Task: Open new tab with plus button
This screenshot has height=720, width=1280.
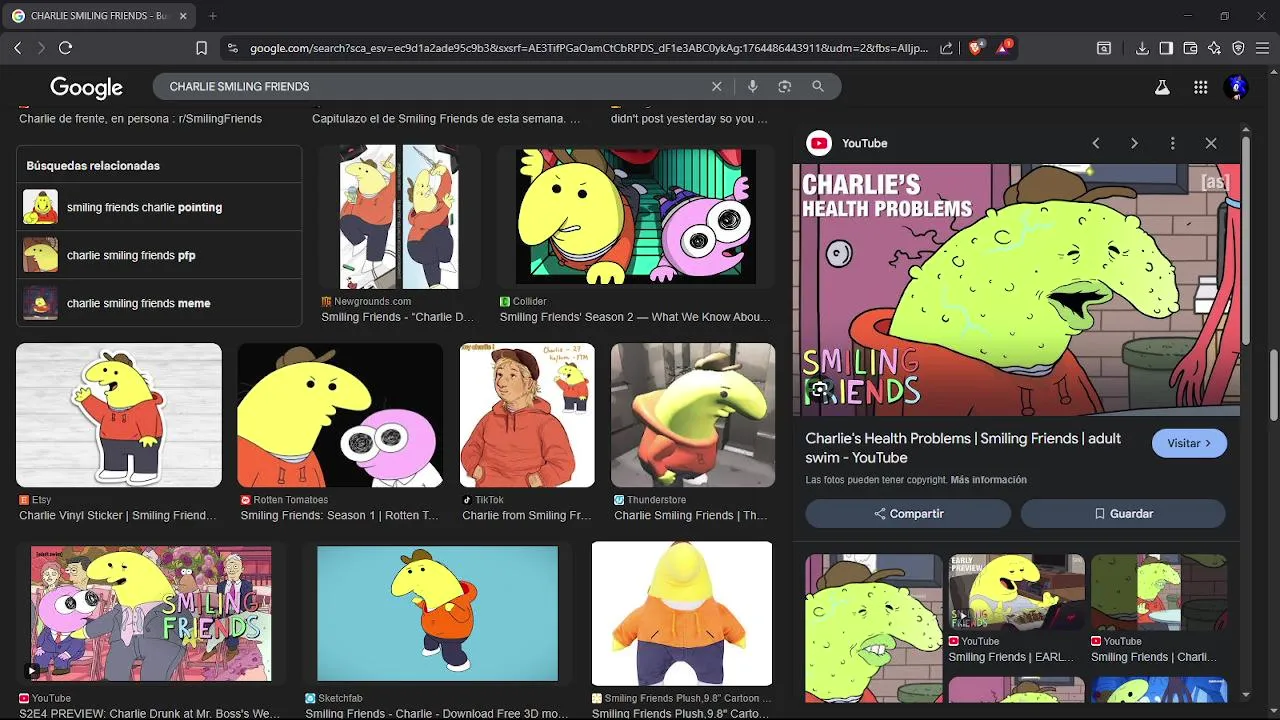Action: click(x=213, y=16)
